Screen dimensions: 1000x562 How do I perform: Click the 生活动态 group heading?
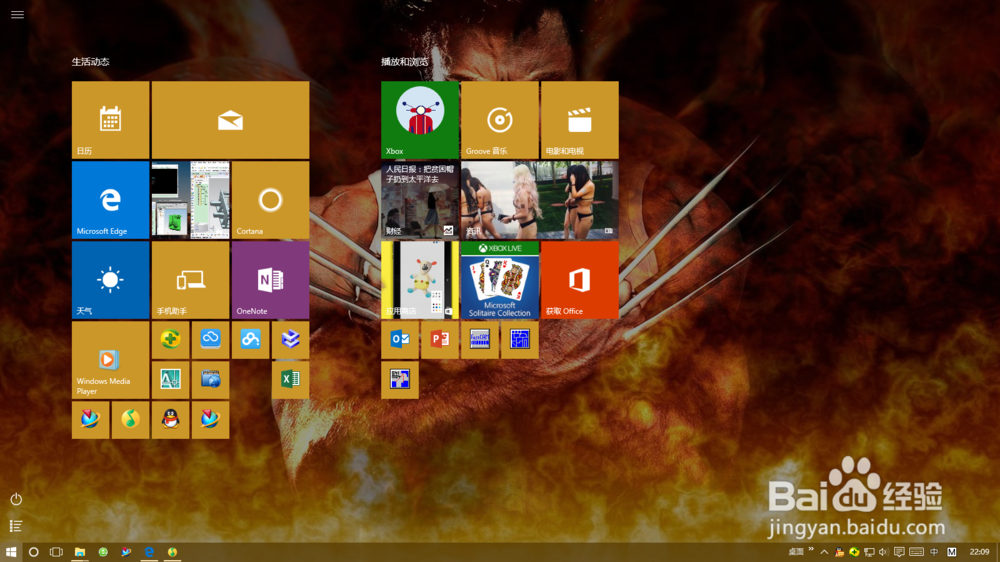[x=91, y=62]
